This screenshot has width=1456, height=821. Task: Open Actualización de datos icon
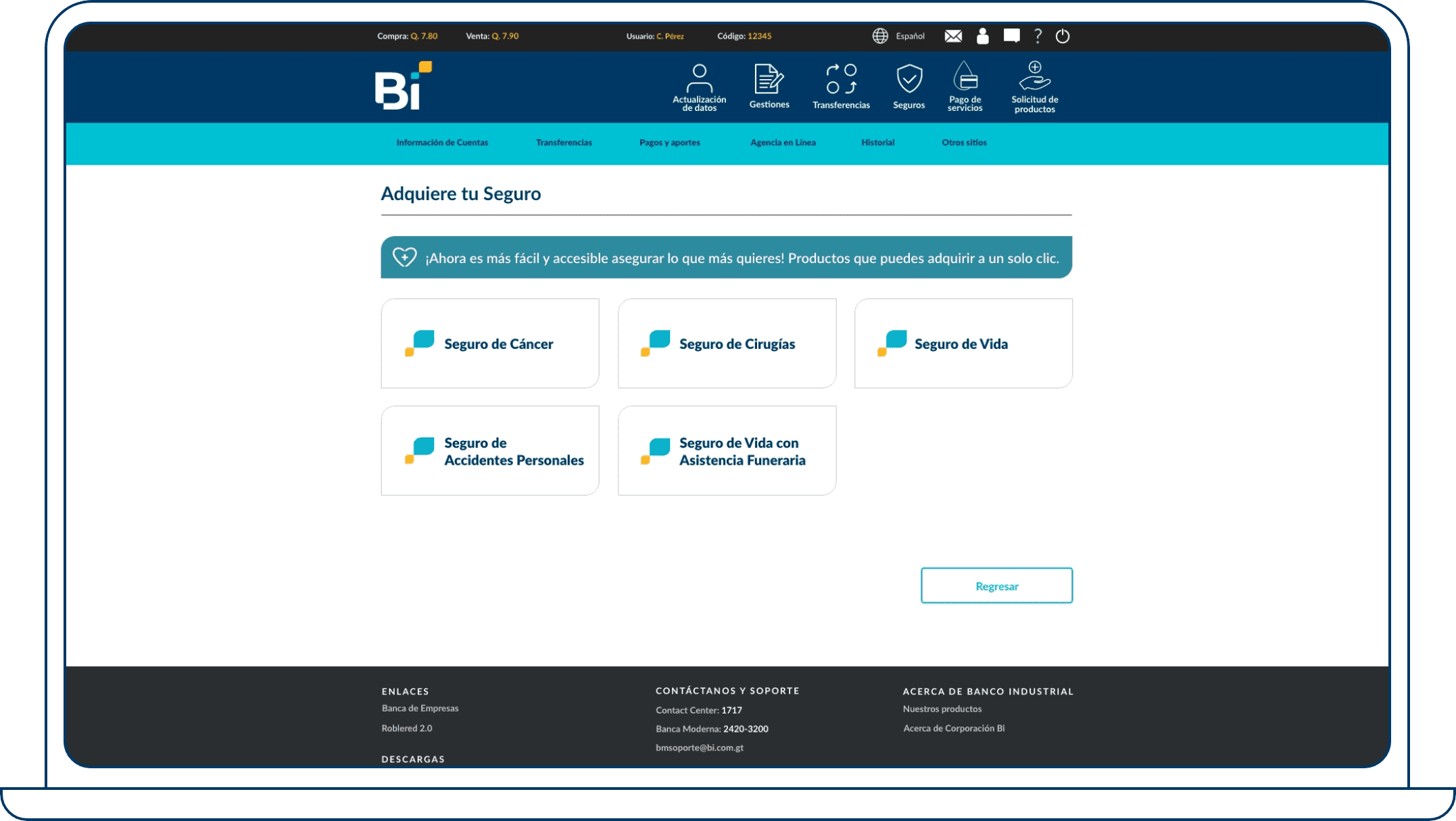pyautogui.click(x=699, y=79)
